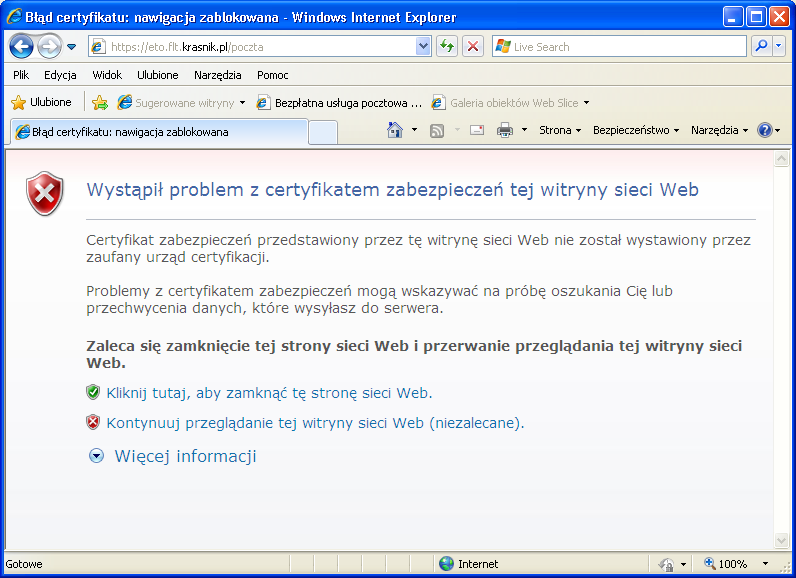This screenshot has width=796, height=578.
Task: Click the Print icon in command bar
Action: point(505,130)
